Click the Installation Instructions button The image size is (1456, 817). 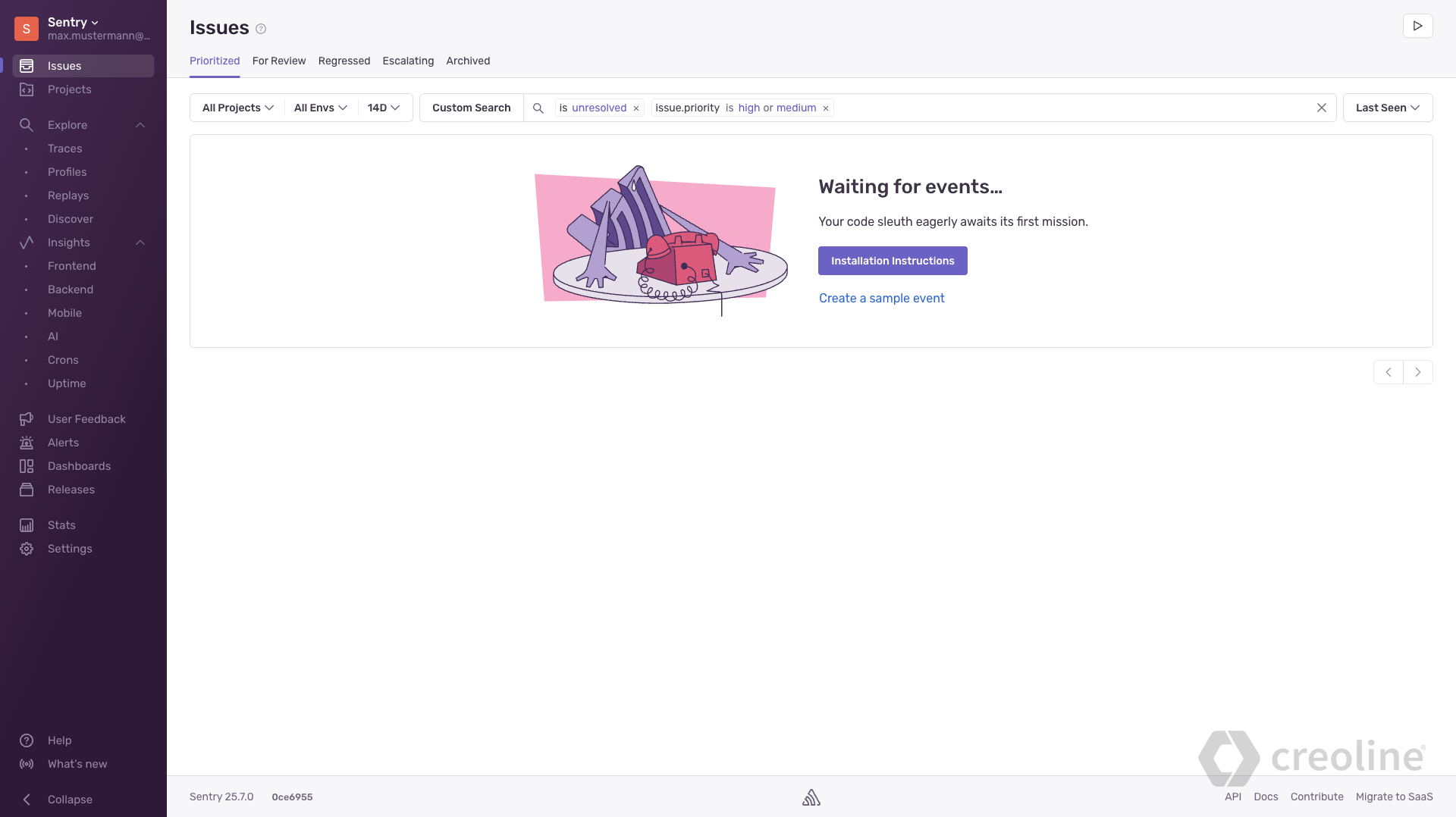[x=893, y=261]
